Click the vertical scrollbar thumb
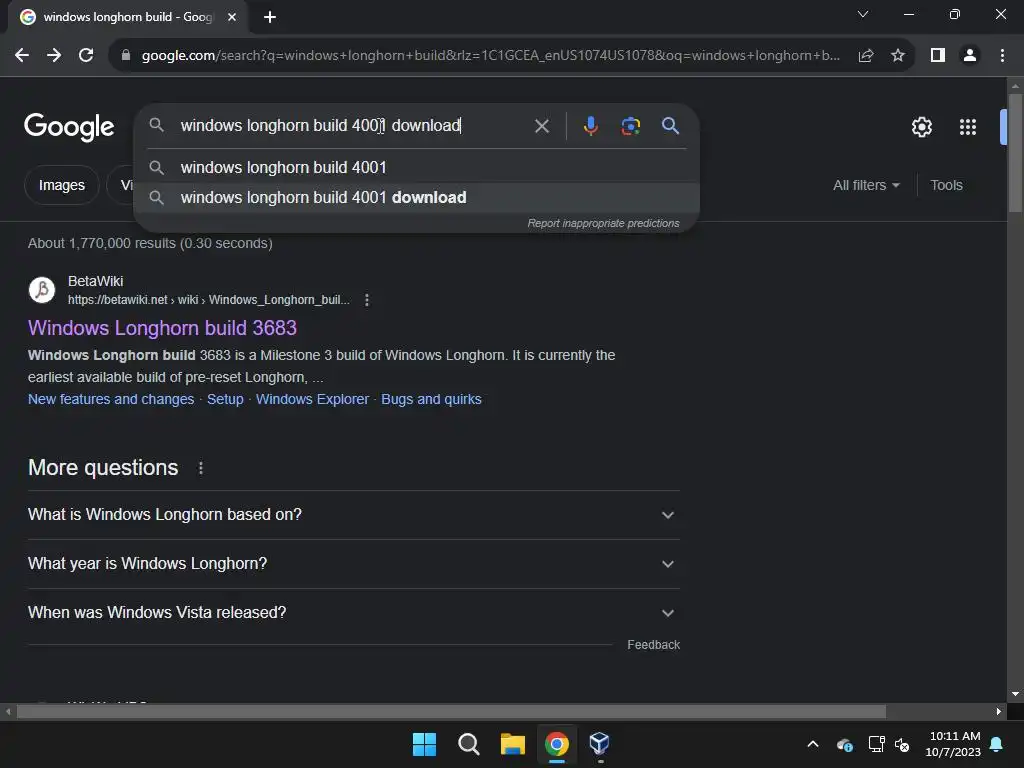 pos(1015,153)
